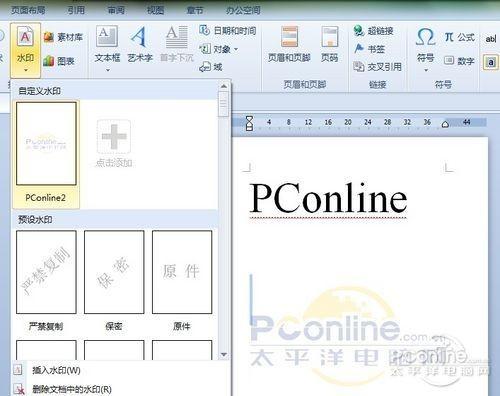Insert 艺术字 word art
500x396 pixels.
(x=140, y=45)
